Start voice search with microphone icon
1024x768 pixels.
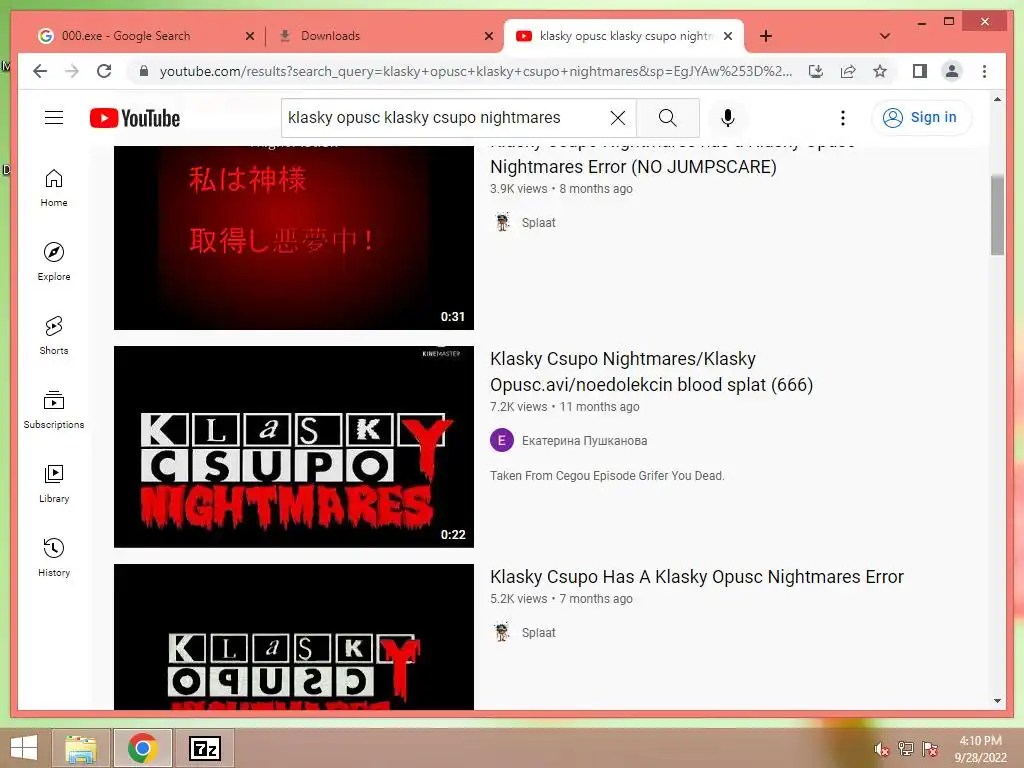(728, 118)
